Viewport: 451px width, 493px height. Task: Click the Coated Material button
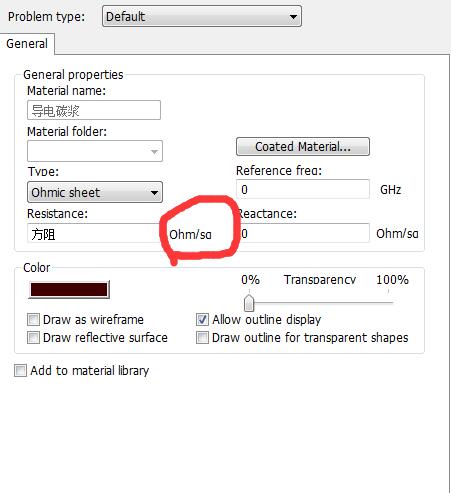pyautogui.click(x=303, y=146)
